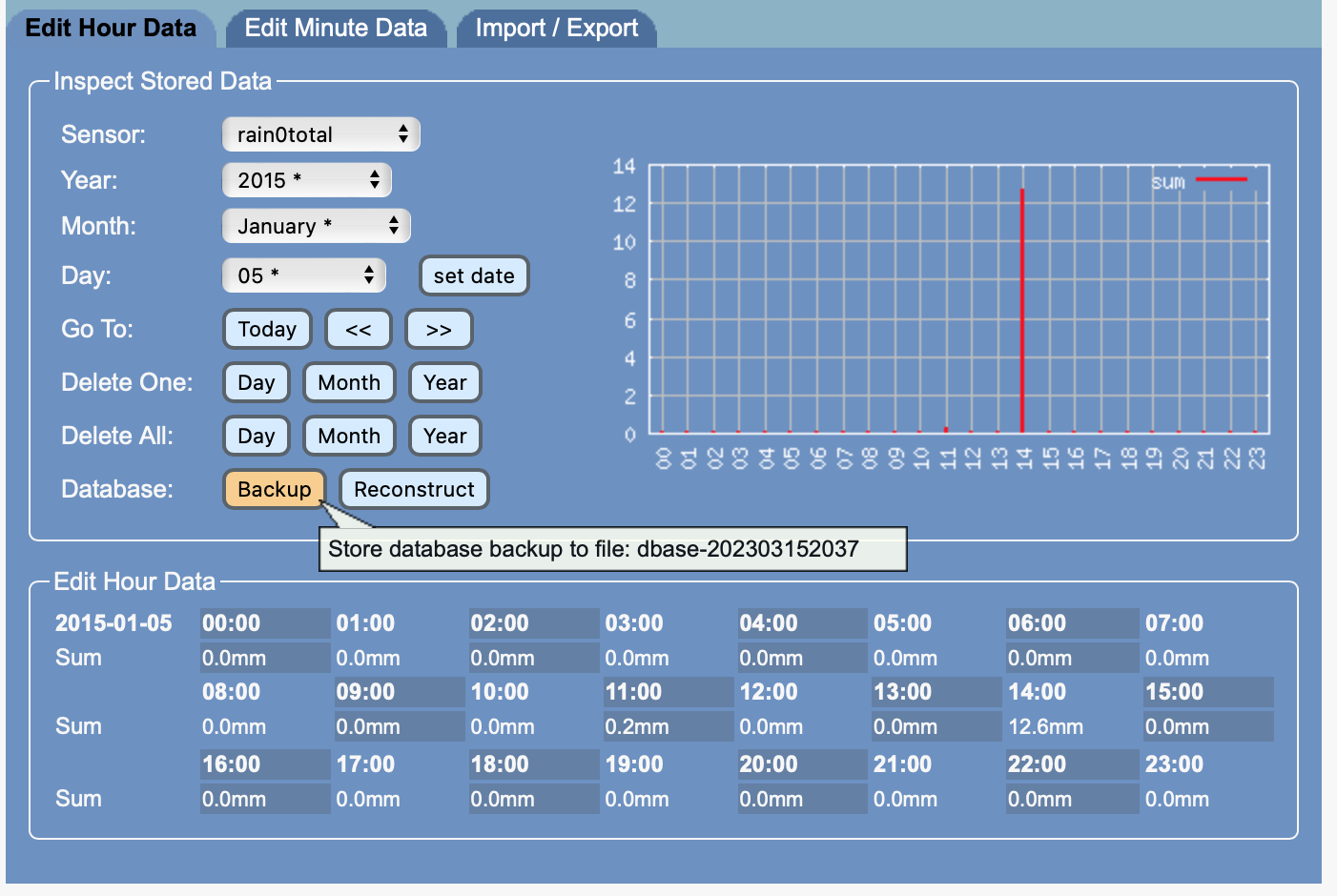Screen dimensions: 1337x896
Task: Click the Reconstruct database button
Action: pos(414,489)
